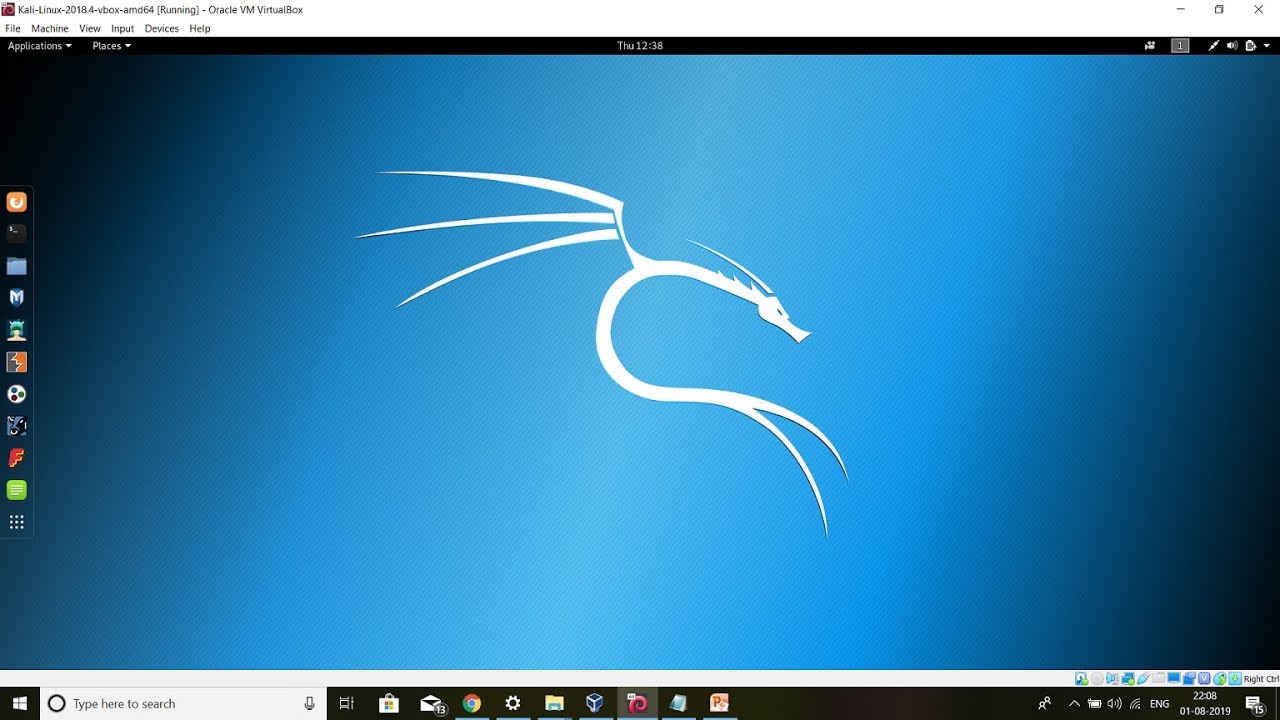Screen dimensions: 1280x720
Task: Open VirtualBox Manager from taskbar
Action: 595,704
